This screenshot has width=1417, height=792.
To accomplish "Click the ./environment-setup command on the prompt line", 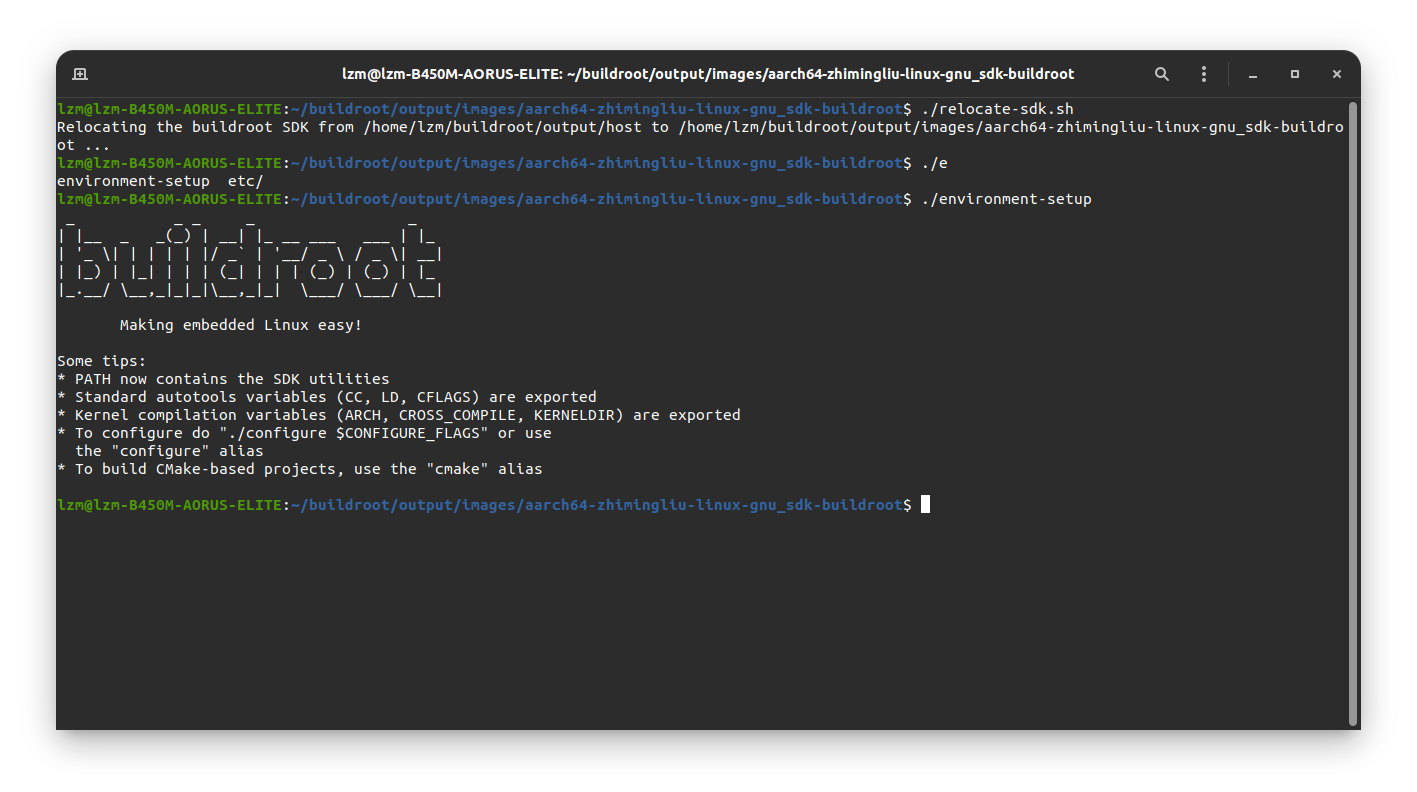I will pyautogui.click(x=1006, y=200).
